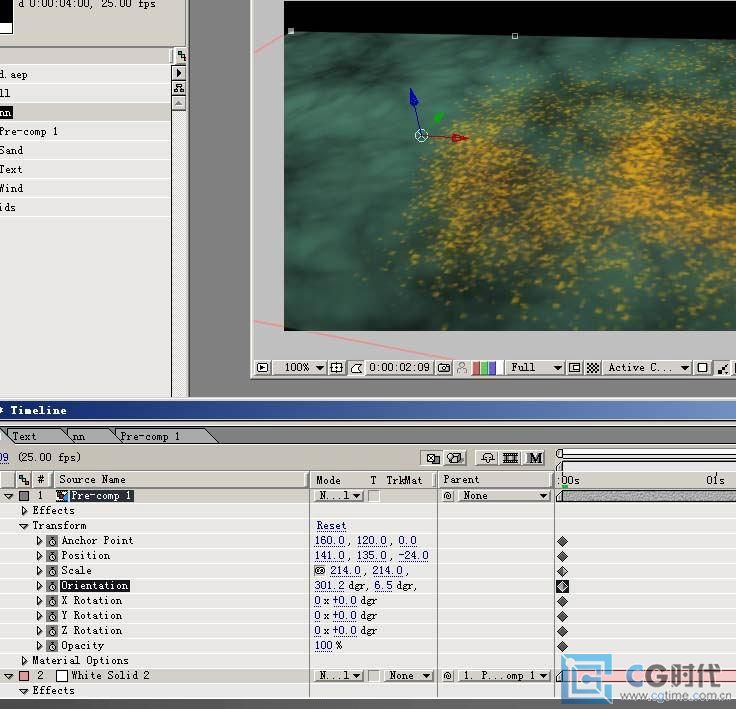
Task: Expand Material Options group
Action: [24, 661]
